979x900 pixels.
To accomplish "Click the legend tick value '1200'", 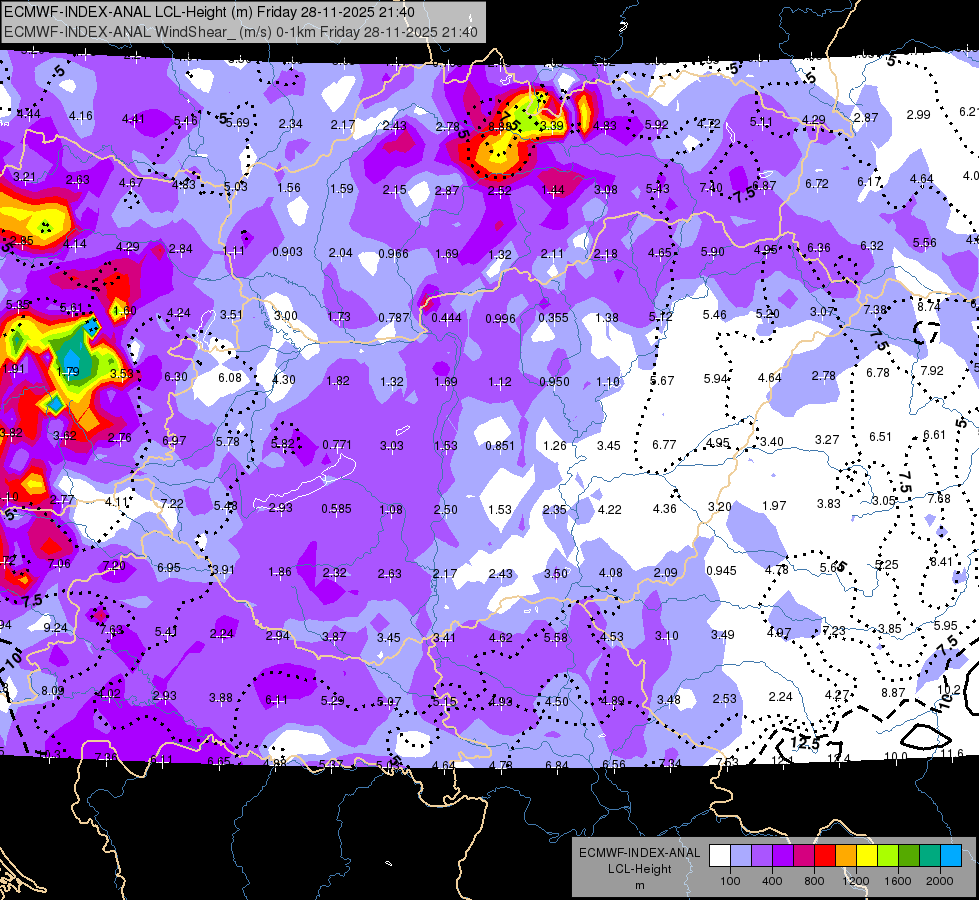I will pyautogui.click(x=856, y=881).
